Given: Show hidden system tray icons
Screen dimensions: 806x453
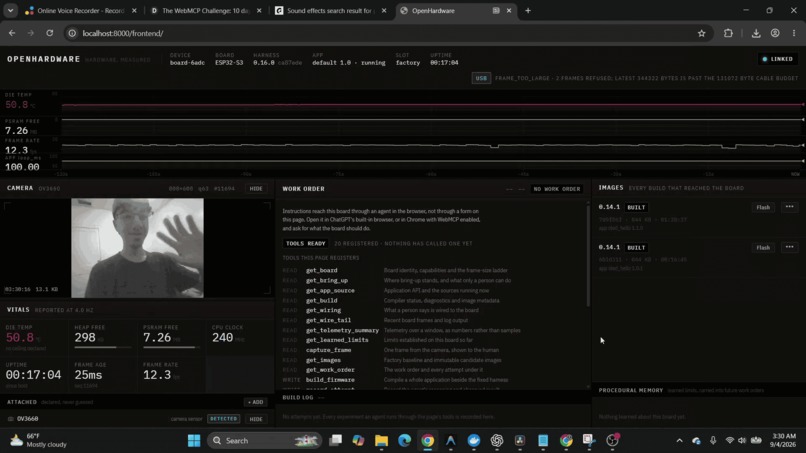Looking at the screenshot, I should click(x=679, y=441).
